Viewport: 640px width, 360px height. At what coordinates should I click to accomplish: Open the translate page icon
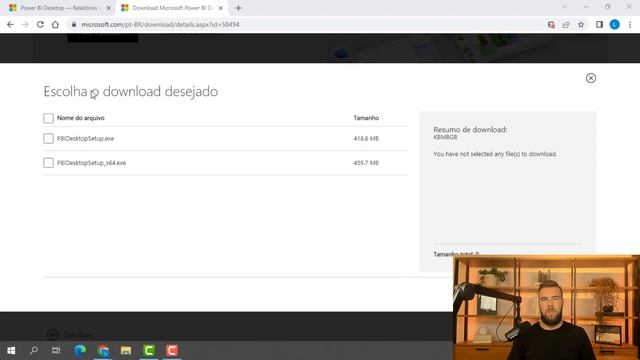point(551,24)
